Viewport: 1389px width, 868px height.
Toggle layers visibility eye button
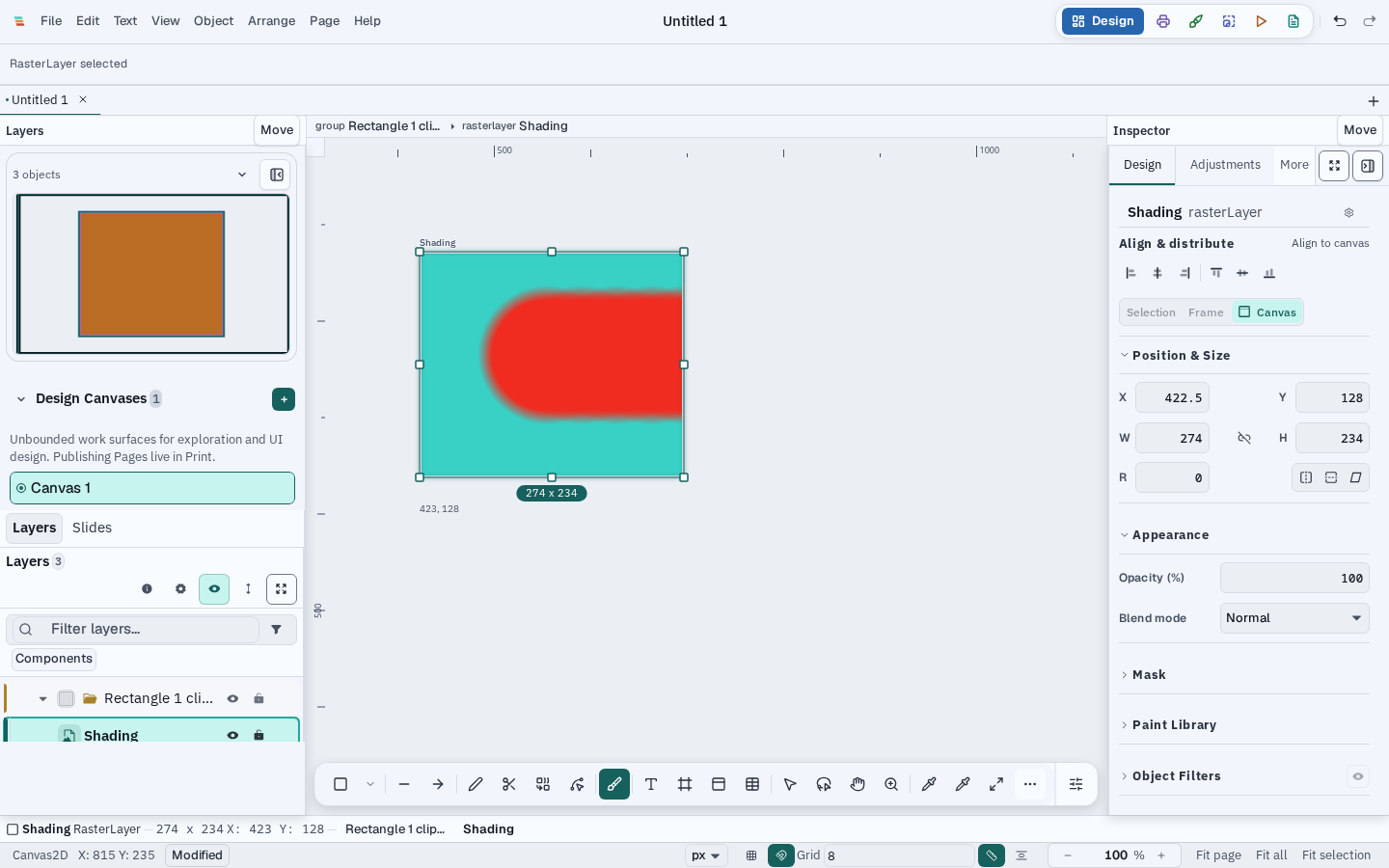tap(214, 589)
